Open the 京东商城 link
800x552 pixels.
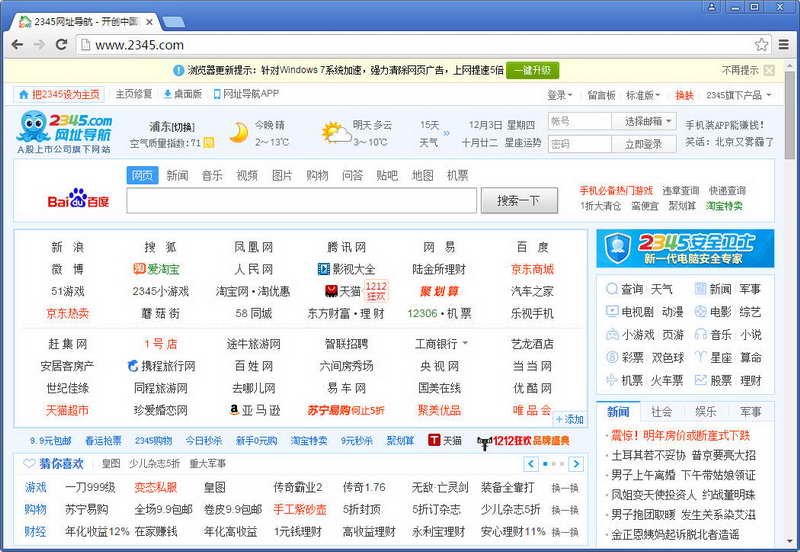click(x=531, y=269)
